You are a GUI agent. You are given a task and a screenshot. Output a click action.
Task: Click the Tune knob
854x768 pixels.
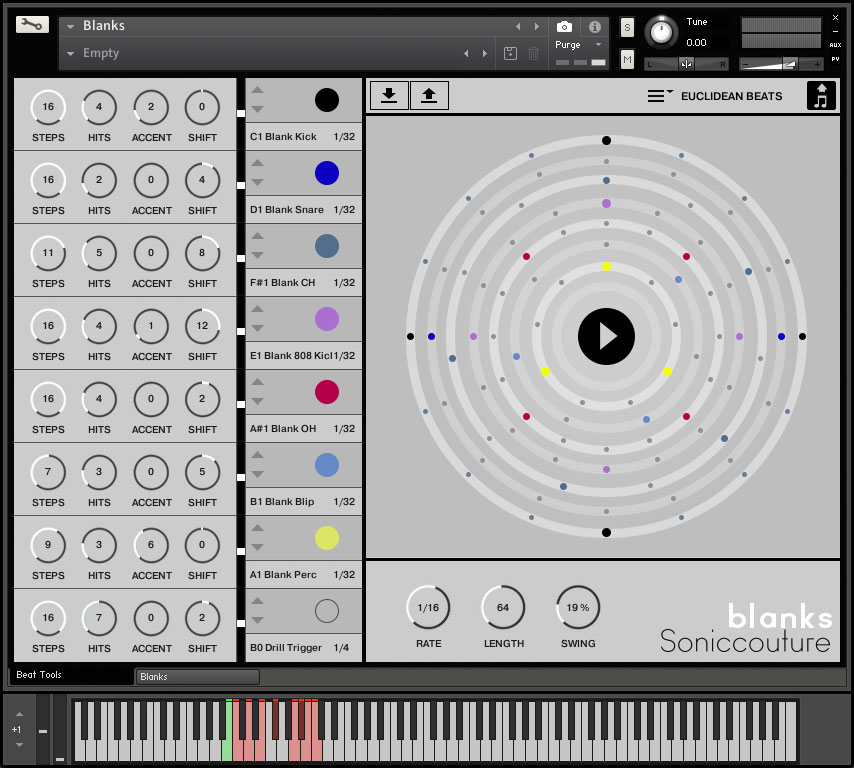point(661,32)
